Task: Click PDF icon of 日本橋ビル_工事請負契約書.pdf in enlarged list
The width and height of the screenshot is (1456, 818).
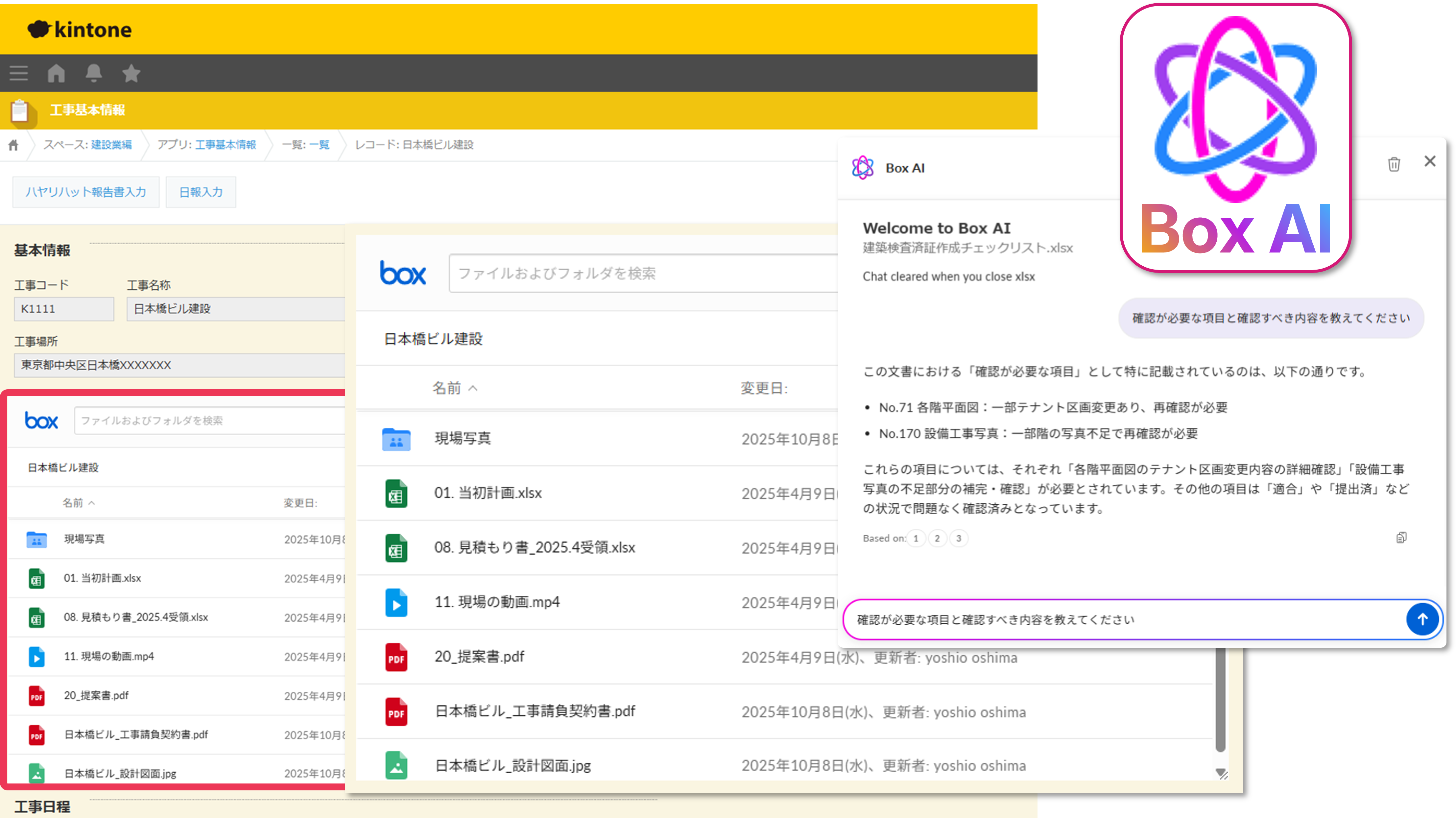Action: (396, 712)
